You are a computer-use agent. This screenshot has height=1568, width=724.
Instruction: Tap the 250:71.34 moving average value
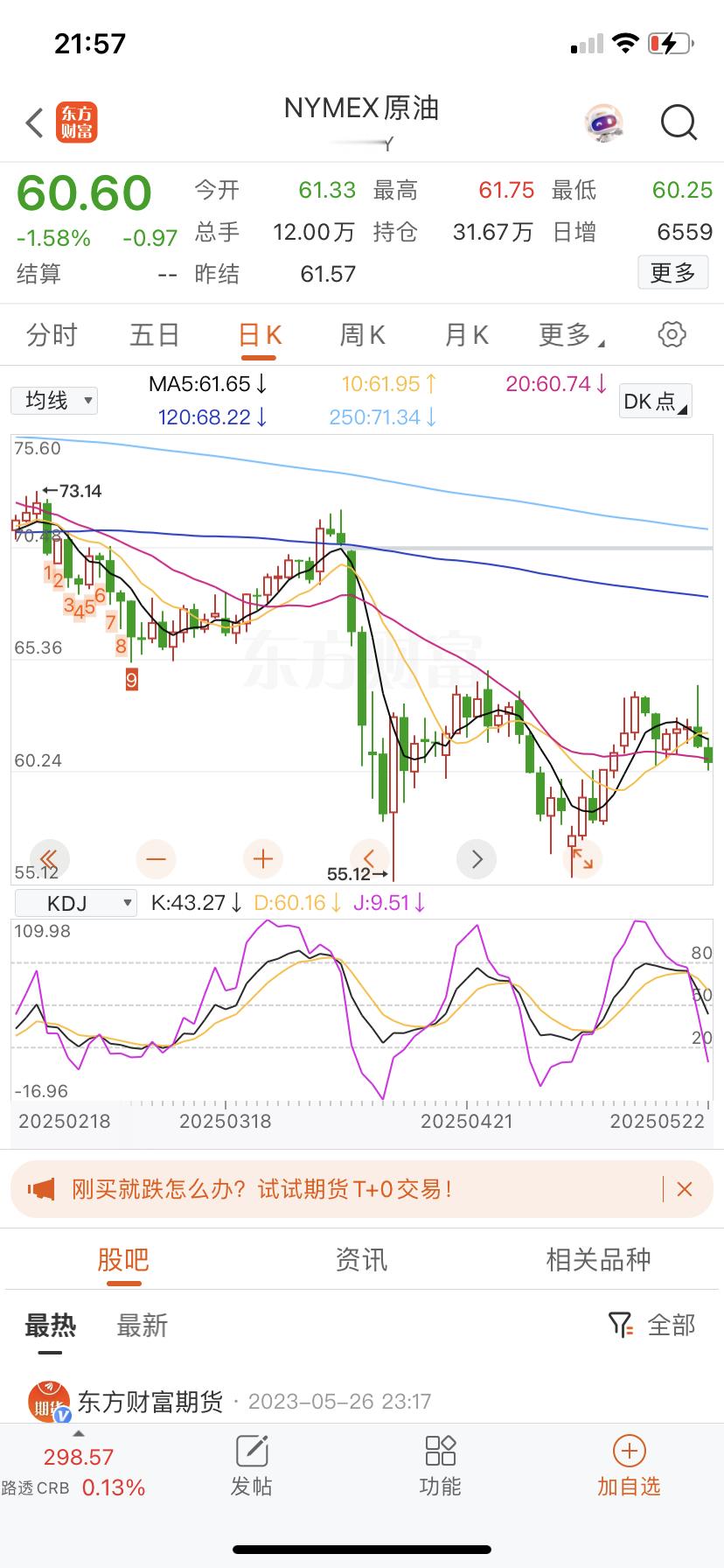383,417
